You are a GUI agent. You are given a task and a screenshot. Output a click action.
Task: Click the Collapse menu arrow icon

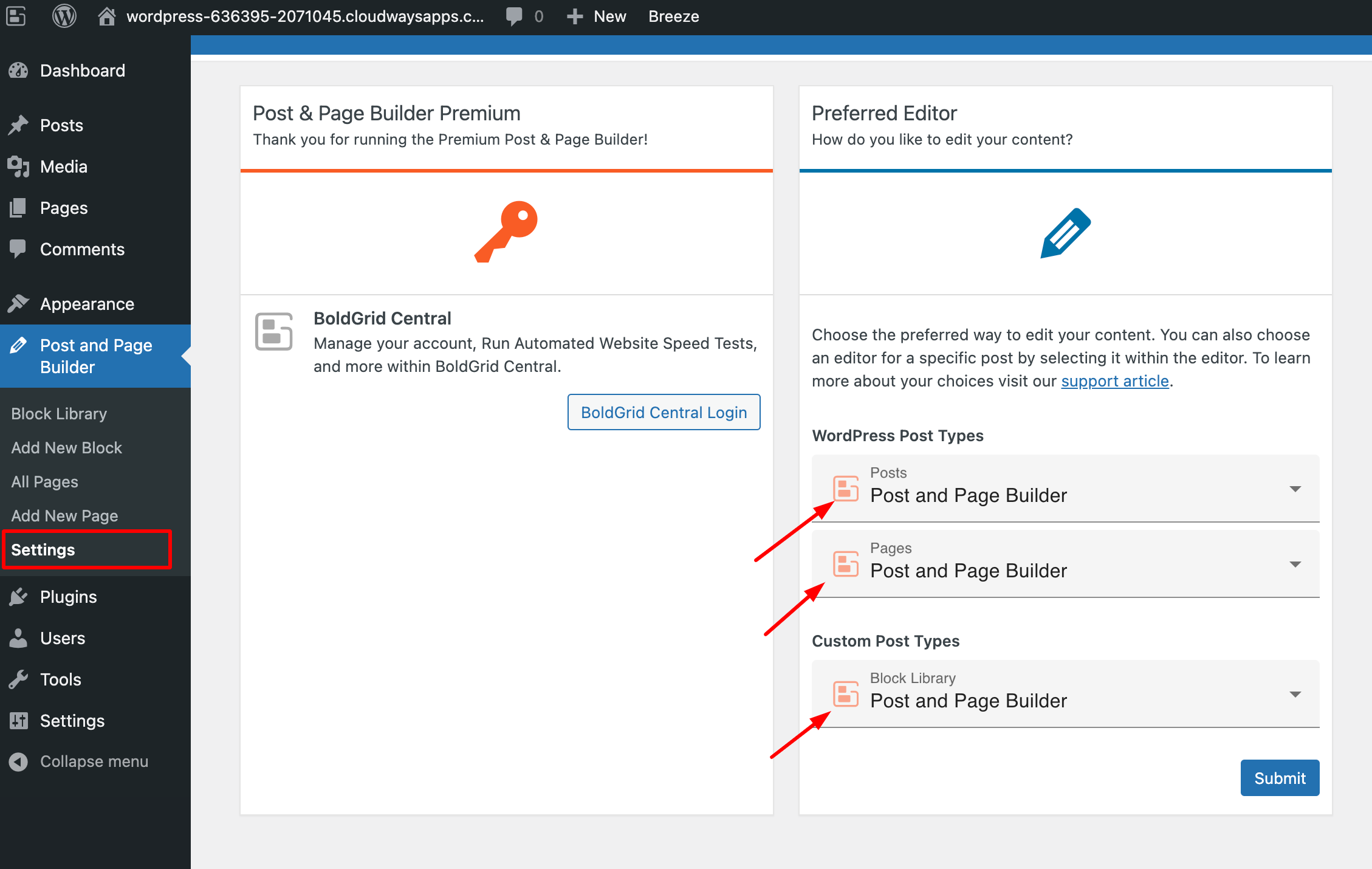(19, 761)
